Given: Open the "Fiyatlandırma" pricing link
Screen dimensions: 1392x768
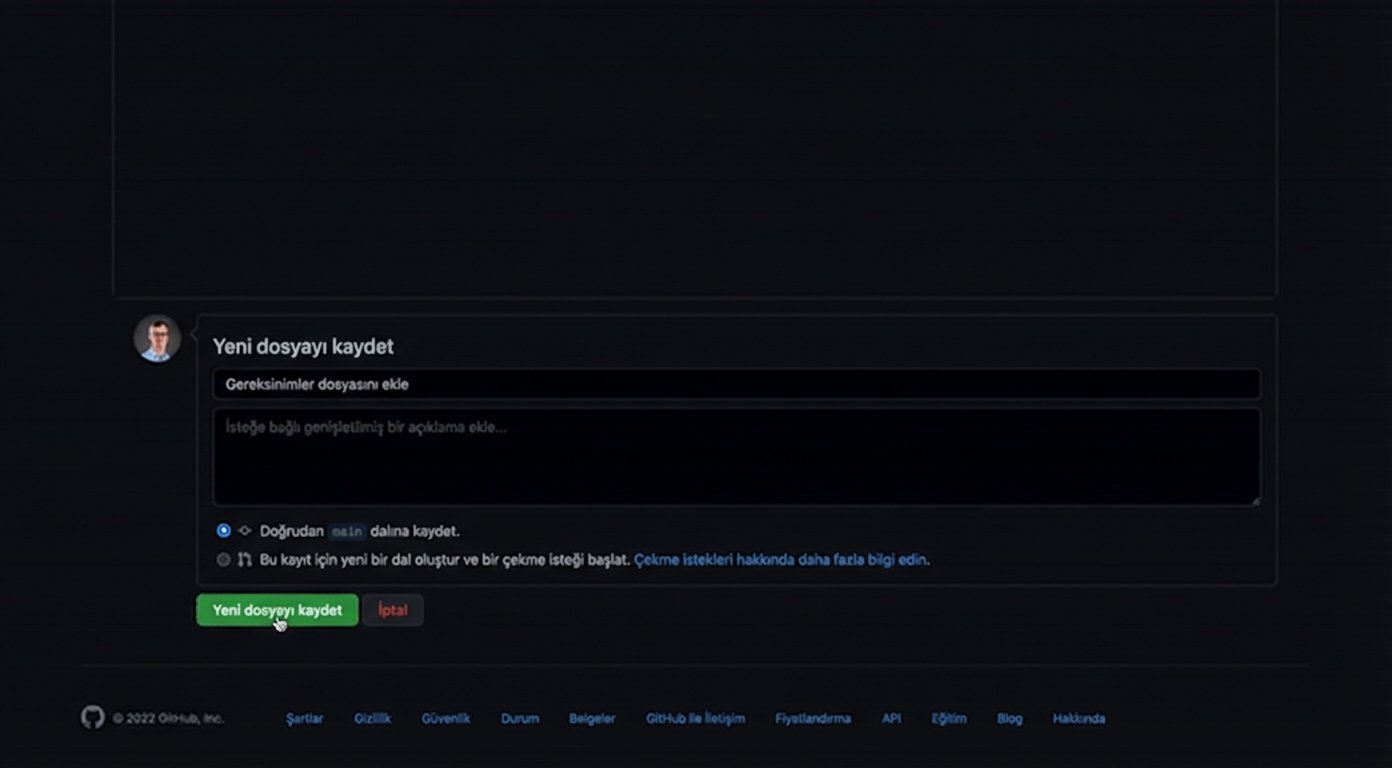Looking at the screenshot, I should [813, 718].
